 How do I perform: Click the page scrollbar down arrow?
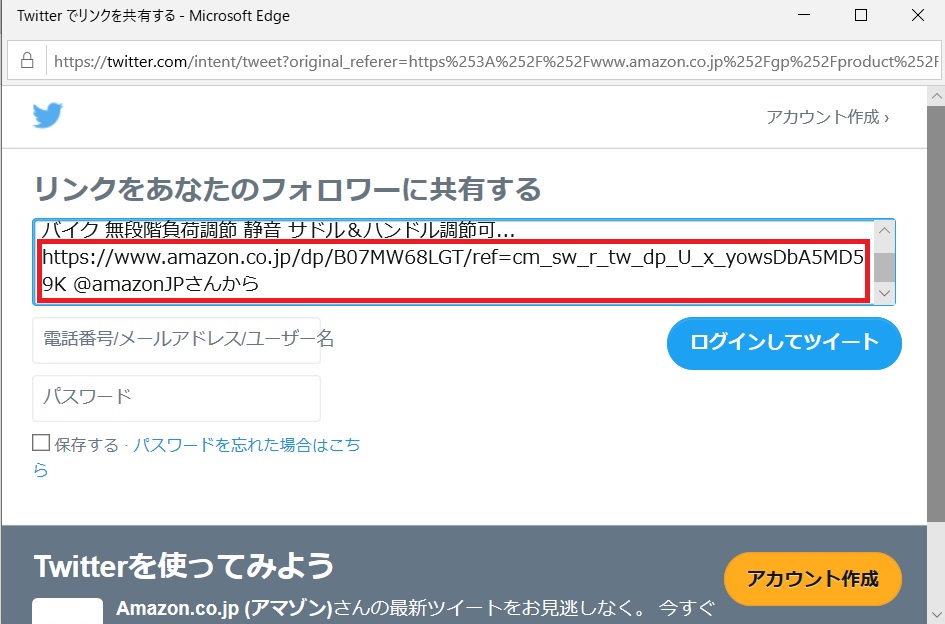[x=936, y=615]
